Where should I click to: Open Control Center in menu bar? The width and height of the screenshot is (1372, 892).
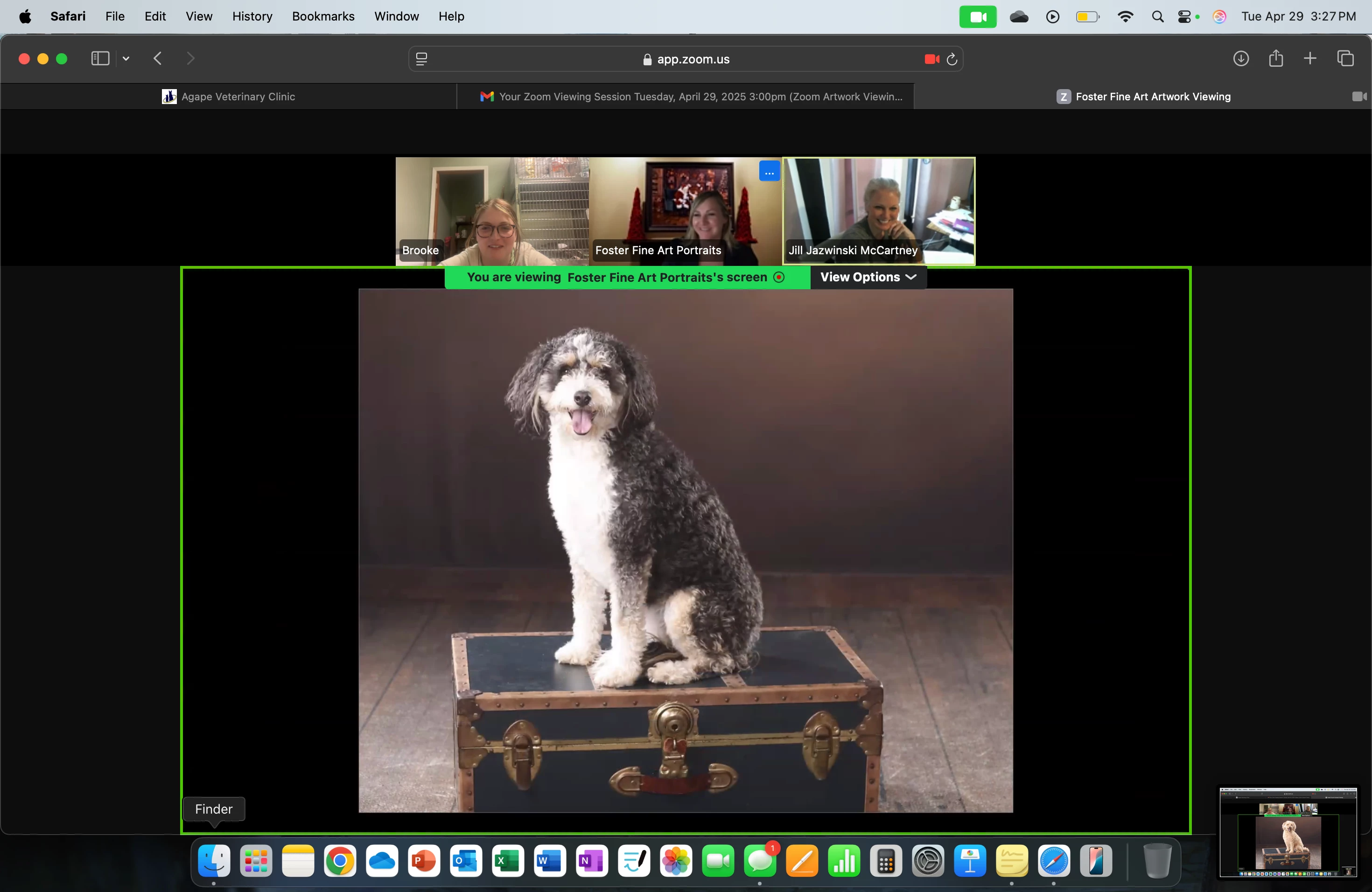(1184, 17)
